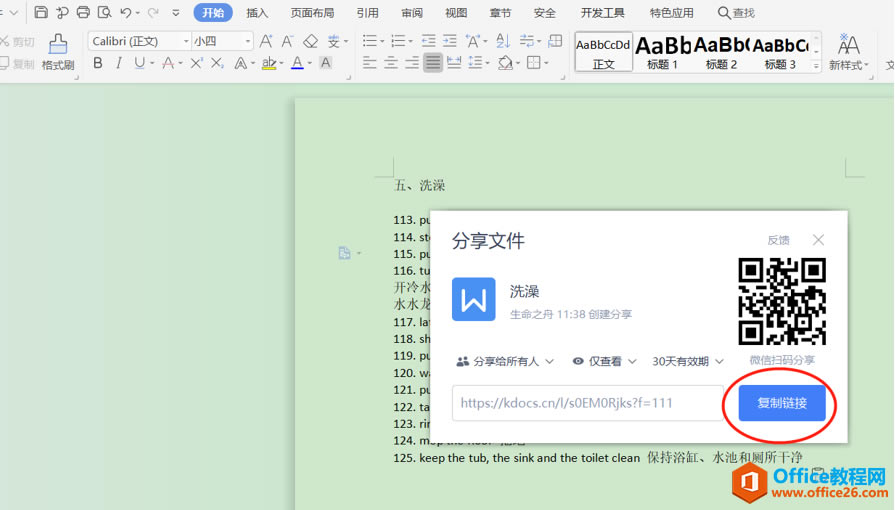Expand the styles gallery
Screen dimensions: 895x510
click(816, 66)
